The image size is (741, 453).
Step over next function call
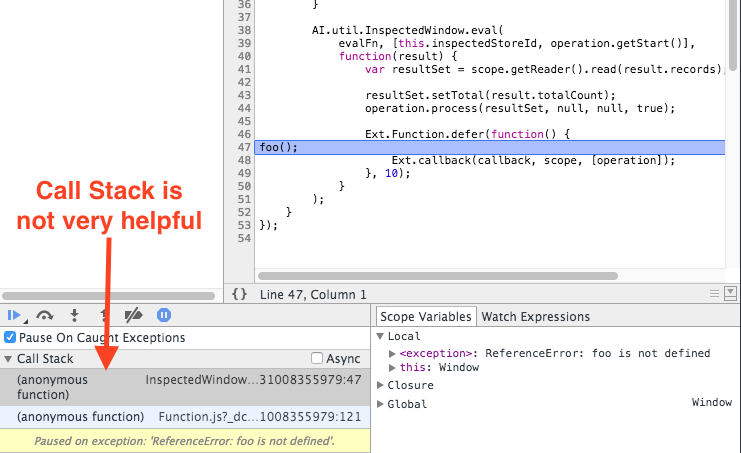44,315
